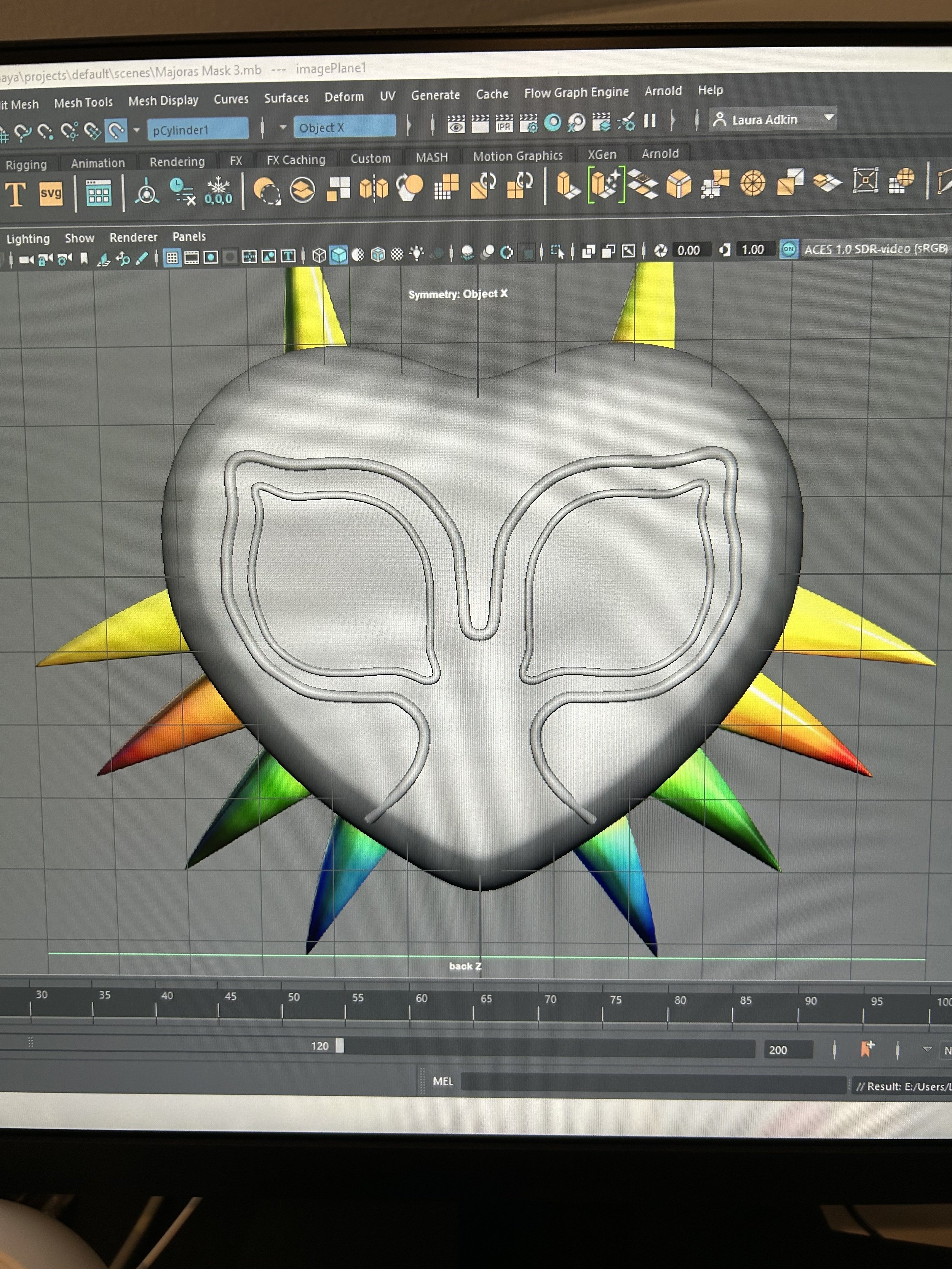Click the Bookmarks icon in panel toolbar
This screenshot has width=952, height=1269.
85,259
